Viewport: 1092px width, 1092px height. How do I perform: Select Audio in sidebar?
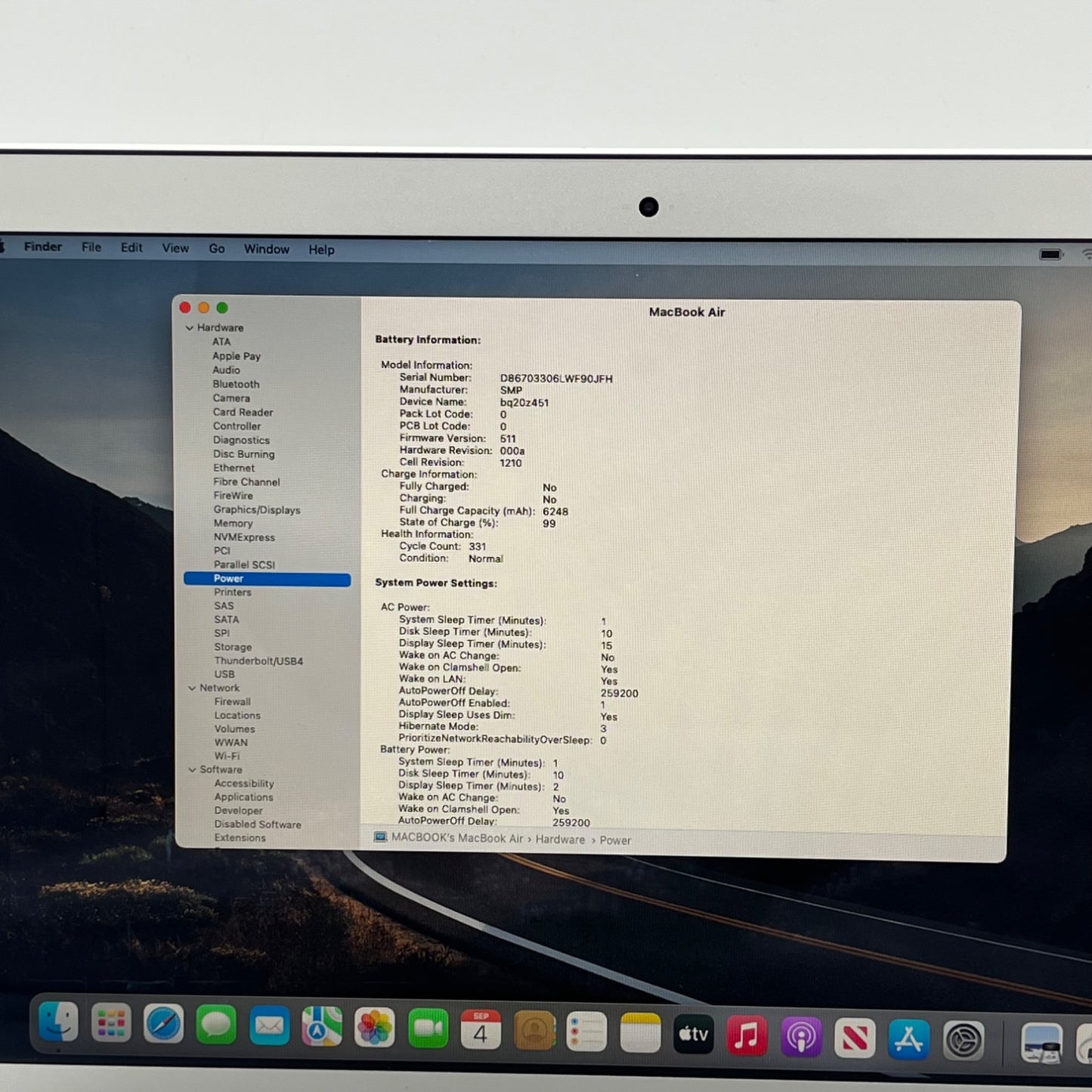point(226,370)
